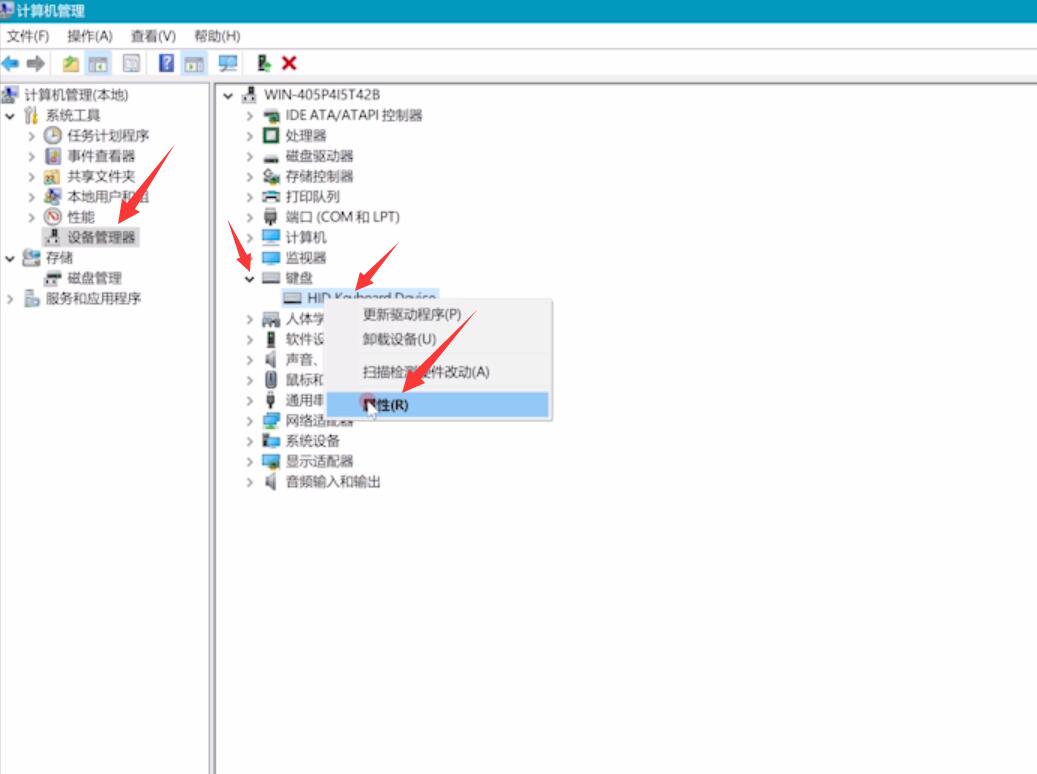Click the Event Viewer icon
Viewport: 1037px width, 774px height.
tap(53, 156)
